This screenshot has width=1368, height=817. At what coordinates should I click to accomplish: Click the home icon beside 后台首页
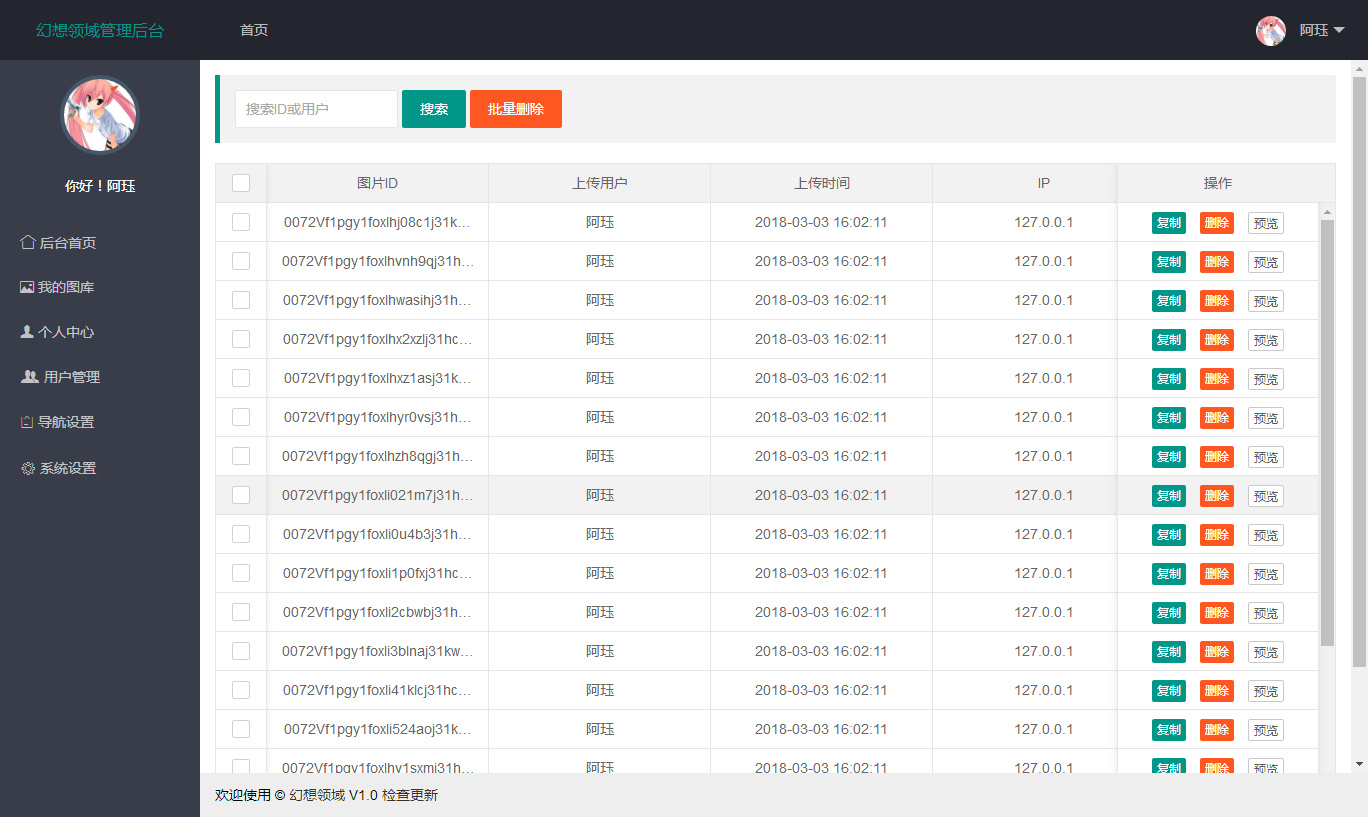[x=28, y=242]
